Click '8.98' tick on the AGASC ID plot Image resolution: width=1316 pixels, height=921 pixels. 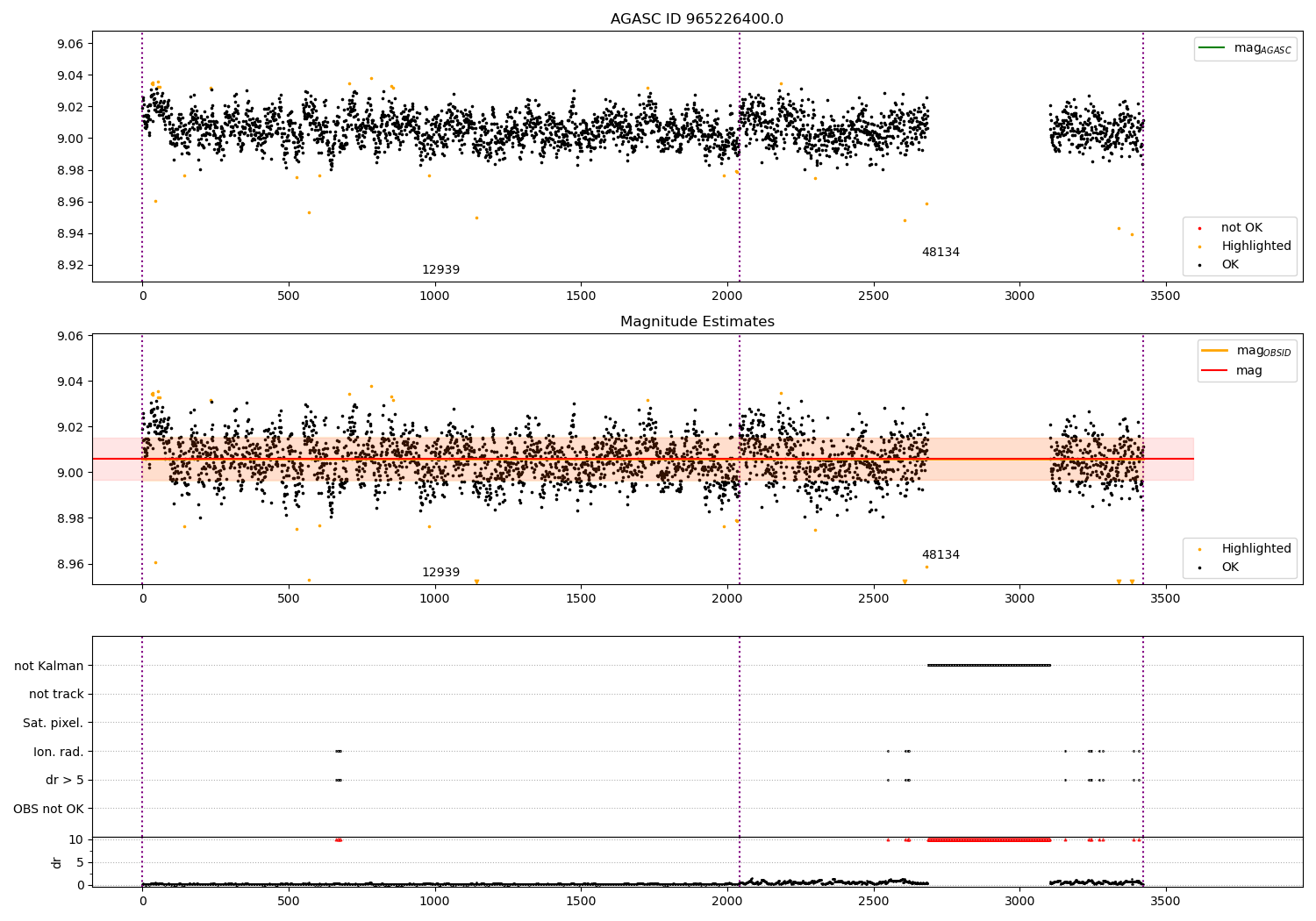(70, 171)
